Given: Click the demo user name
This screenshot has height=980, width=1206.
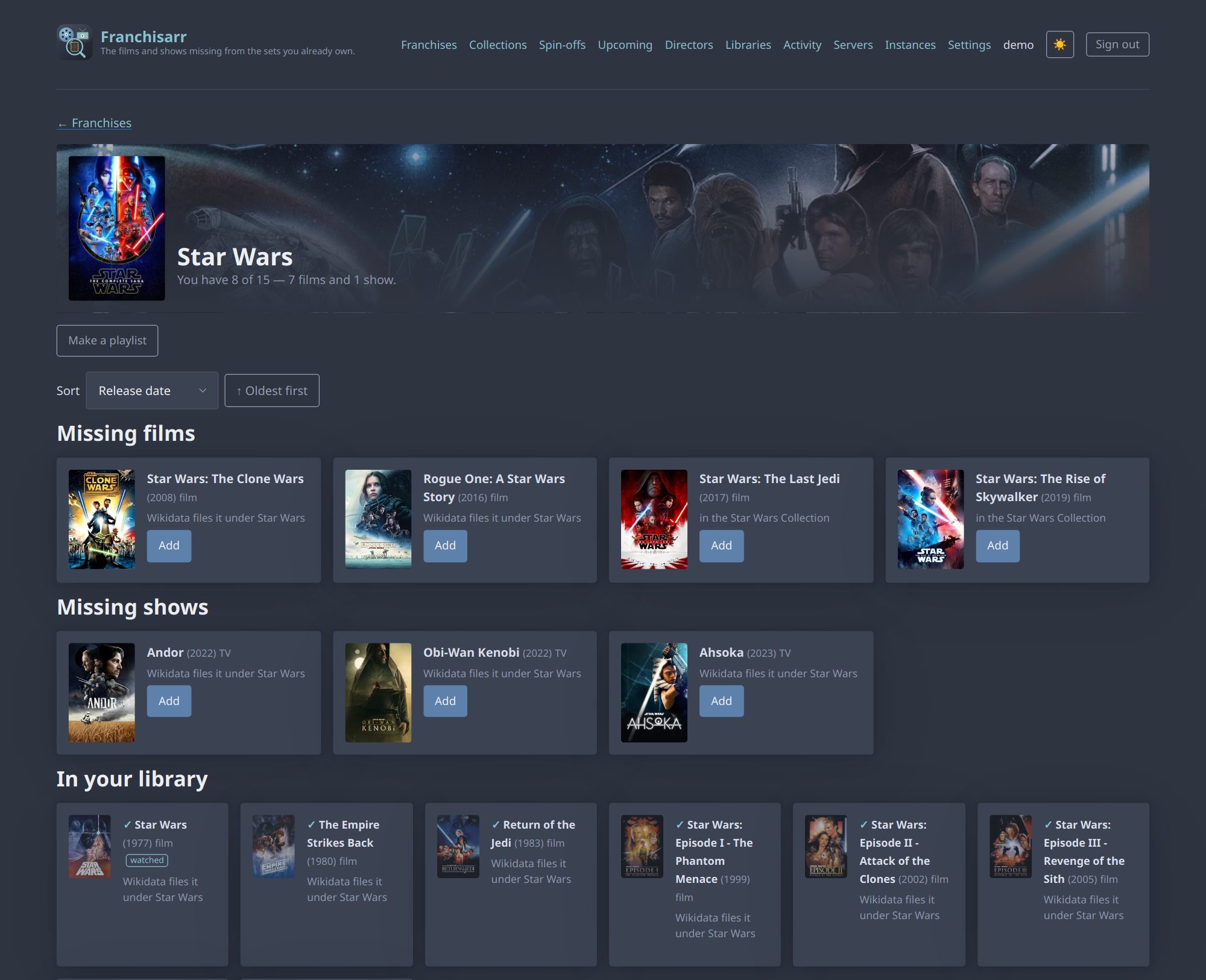Looking at the screenshot, I should (1018, 45).
